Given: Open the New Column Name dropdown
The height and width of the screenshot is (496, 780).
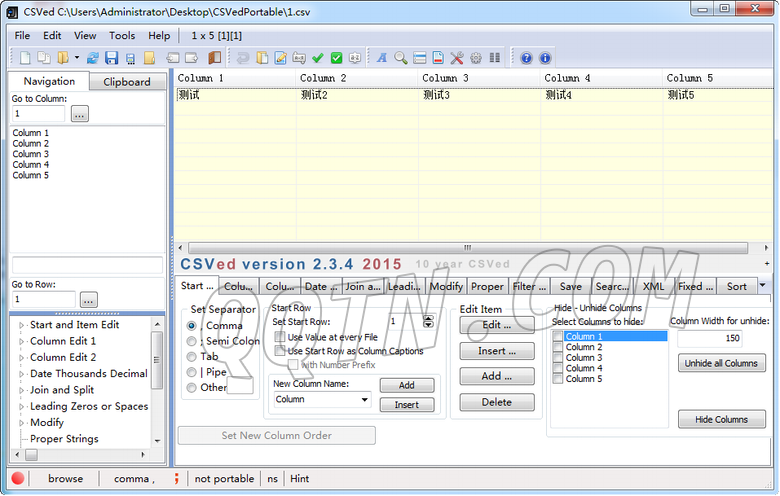Looking at the screenshot, I should [363, 399].
